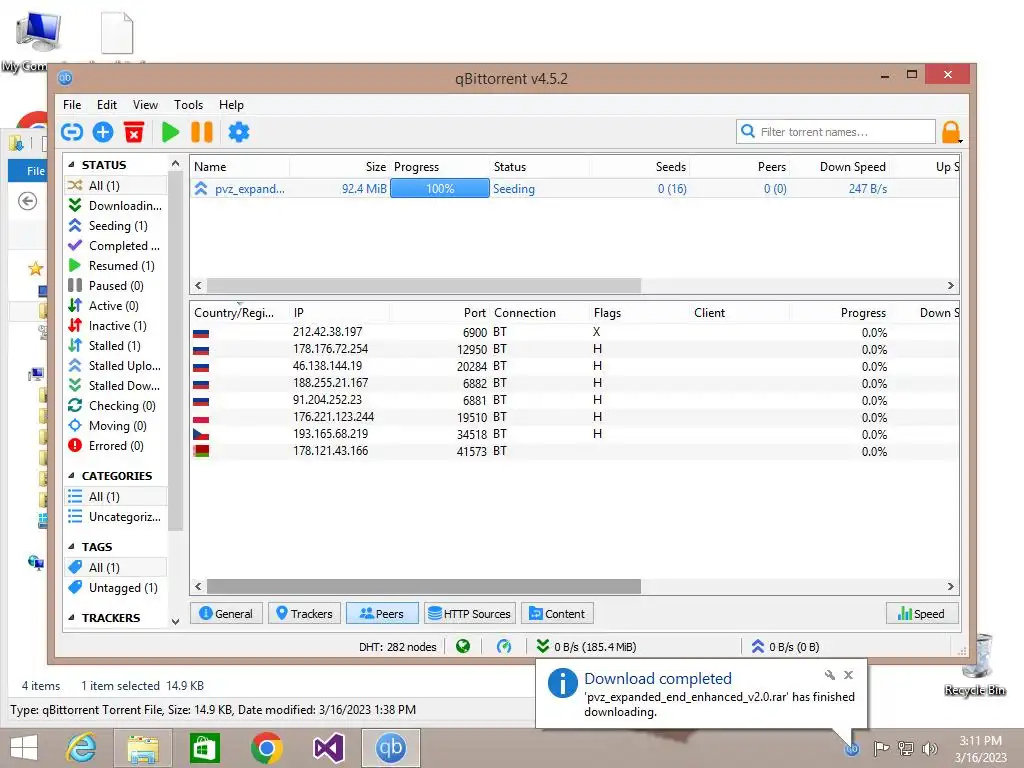Switch to the Content tab
Image resolution: width=1024 pixels, height=768 pixels.
pyautogui.click(x=557, y=613)
